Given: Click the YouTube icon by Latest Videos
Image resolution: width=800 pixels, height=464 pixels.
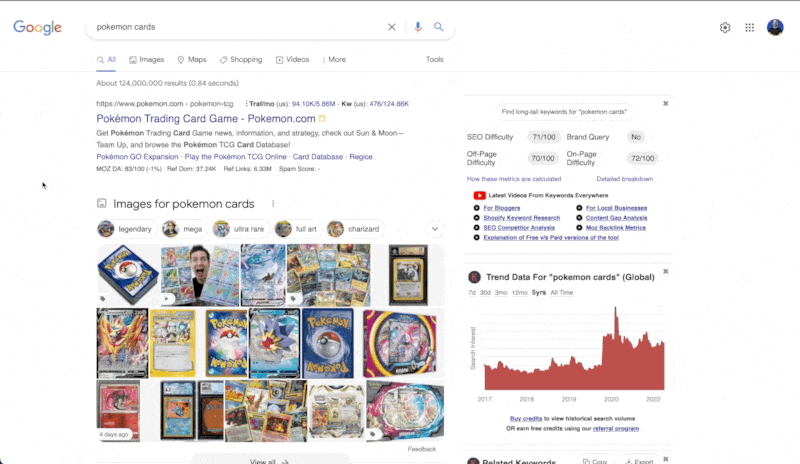Looking at the screenshot, I should point(479,196).
